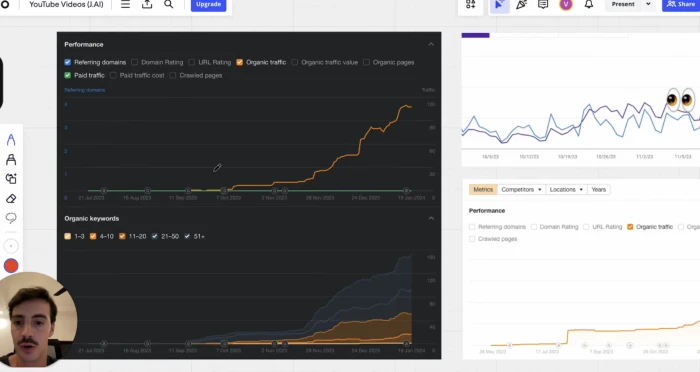Uncheck the Paid traffic checkbox
Screen dimensions: 700x372
[67, 75]
